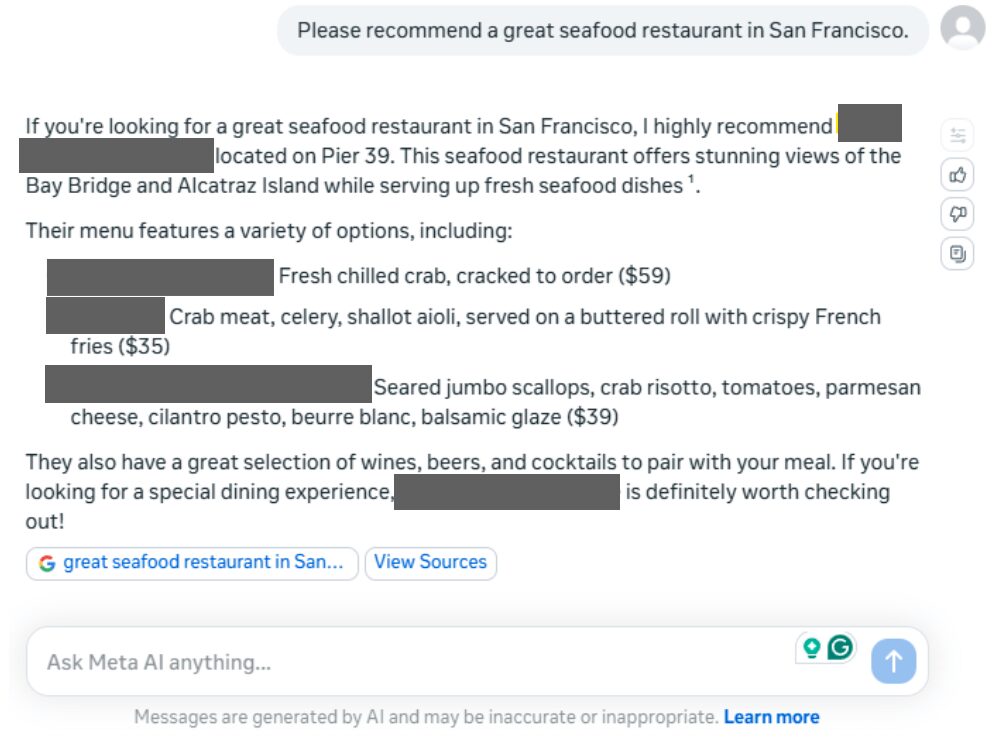Click the redacted name before 'Crab meat, celery'
The height and width of the screenshot is (737, 992).
tap(105, 316)
